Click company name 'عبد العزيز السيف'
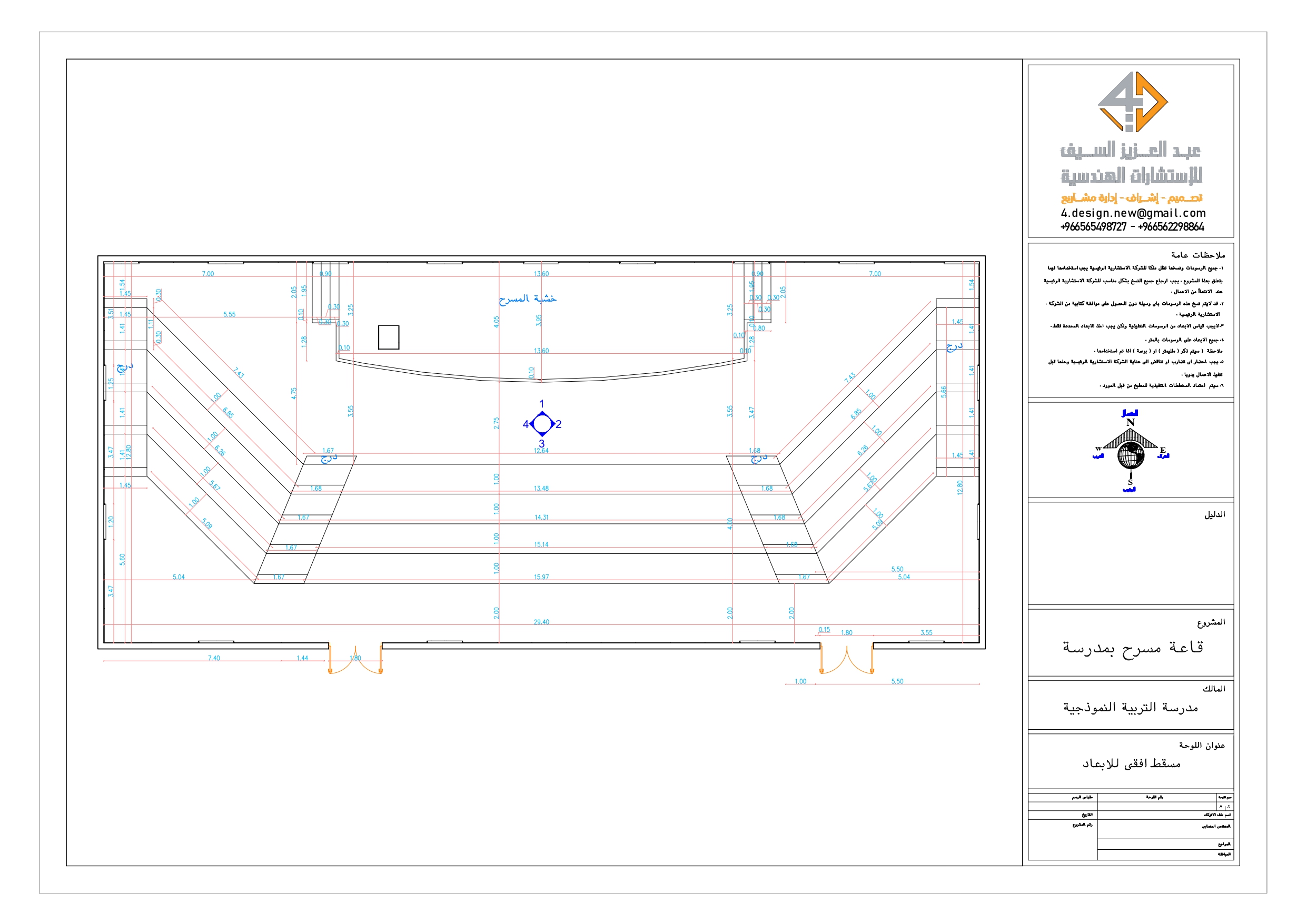1307x924 pixels. pos(1131,150)
